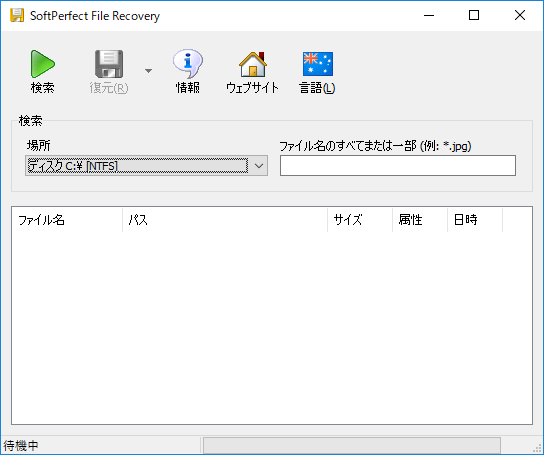
Task: Sort results by the 日時 column header
Action: (475, 220)
